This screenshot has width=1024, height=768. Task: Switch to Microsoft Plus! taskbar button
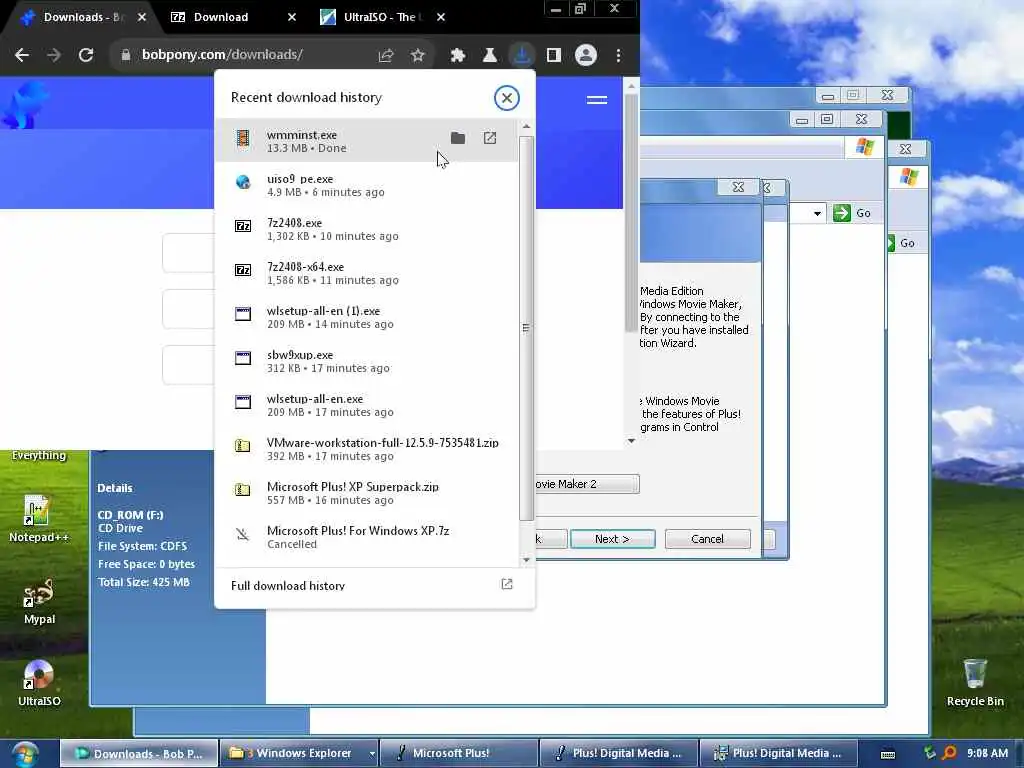459,754
